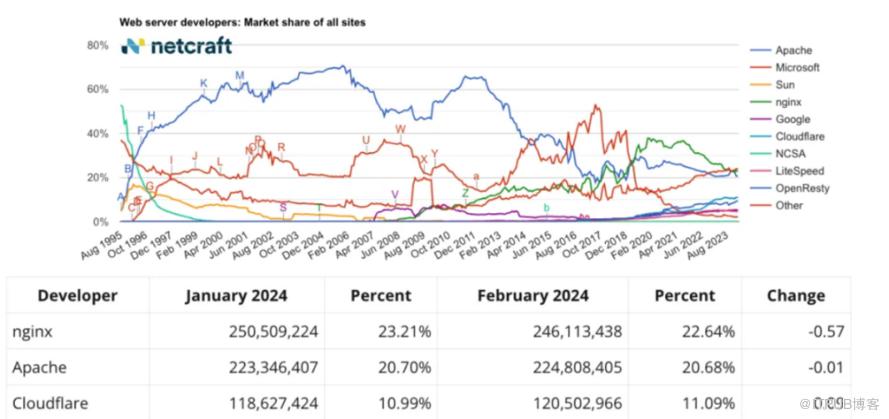The height and width of the screenshot is (419, 889).
Task: Click the Netcraft logo
Action: 175,45
